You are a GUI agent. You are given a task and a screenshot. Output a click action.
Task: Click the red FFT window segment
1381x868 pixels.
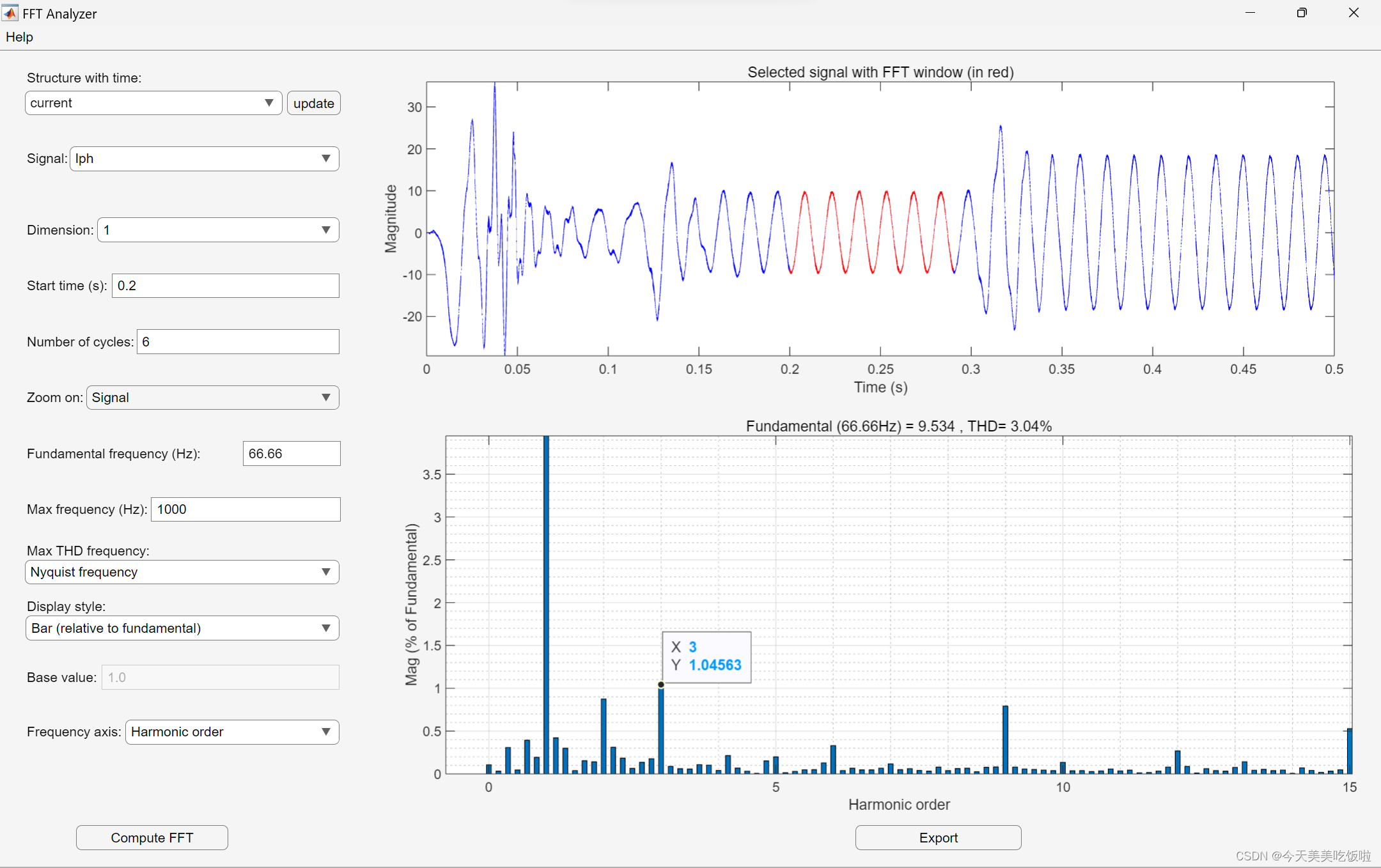coord(873,232)
